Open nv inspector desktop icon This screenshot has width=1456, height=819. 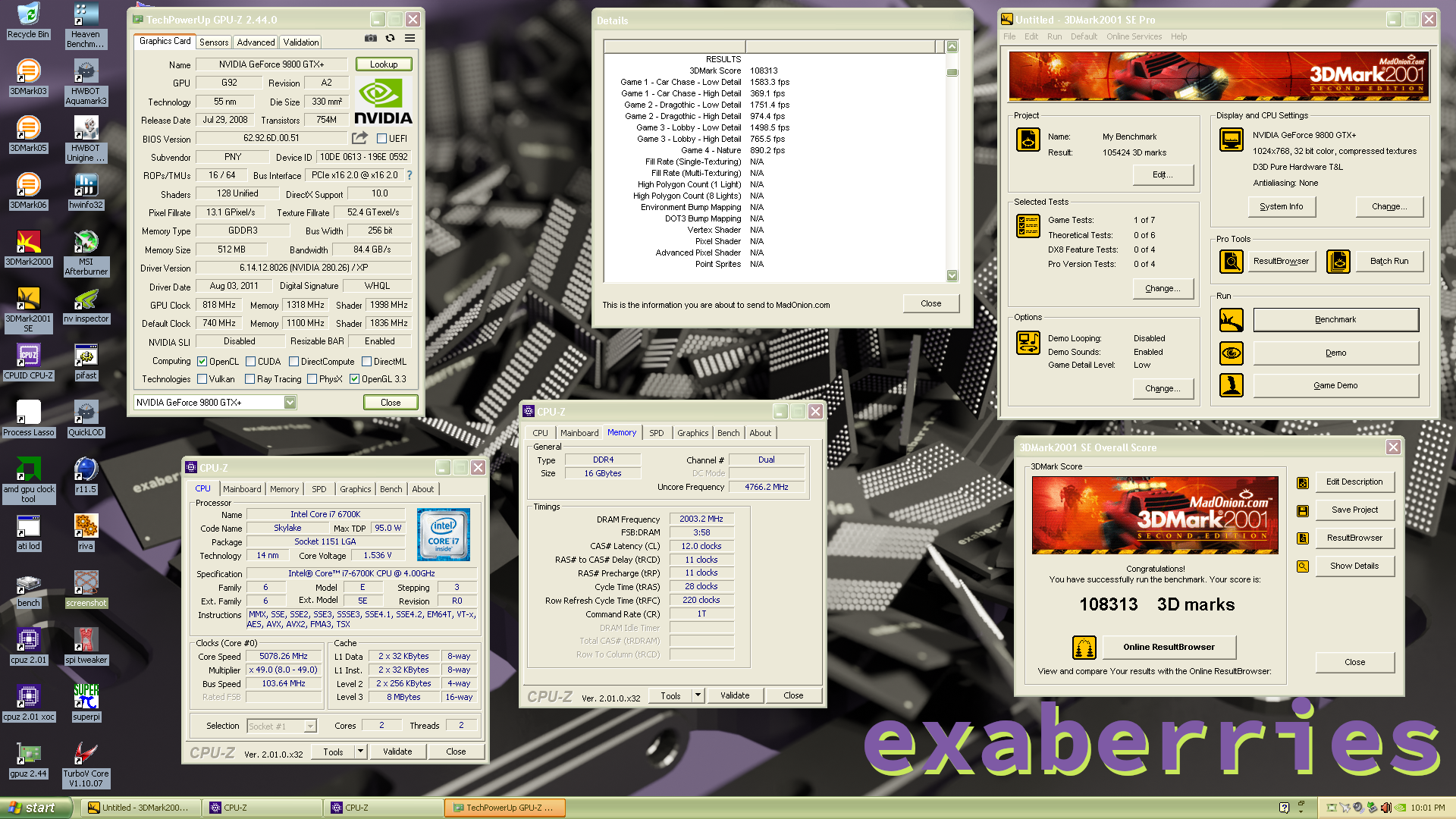(x=86, y=305)
